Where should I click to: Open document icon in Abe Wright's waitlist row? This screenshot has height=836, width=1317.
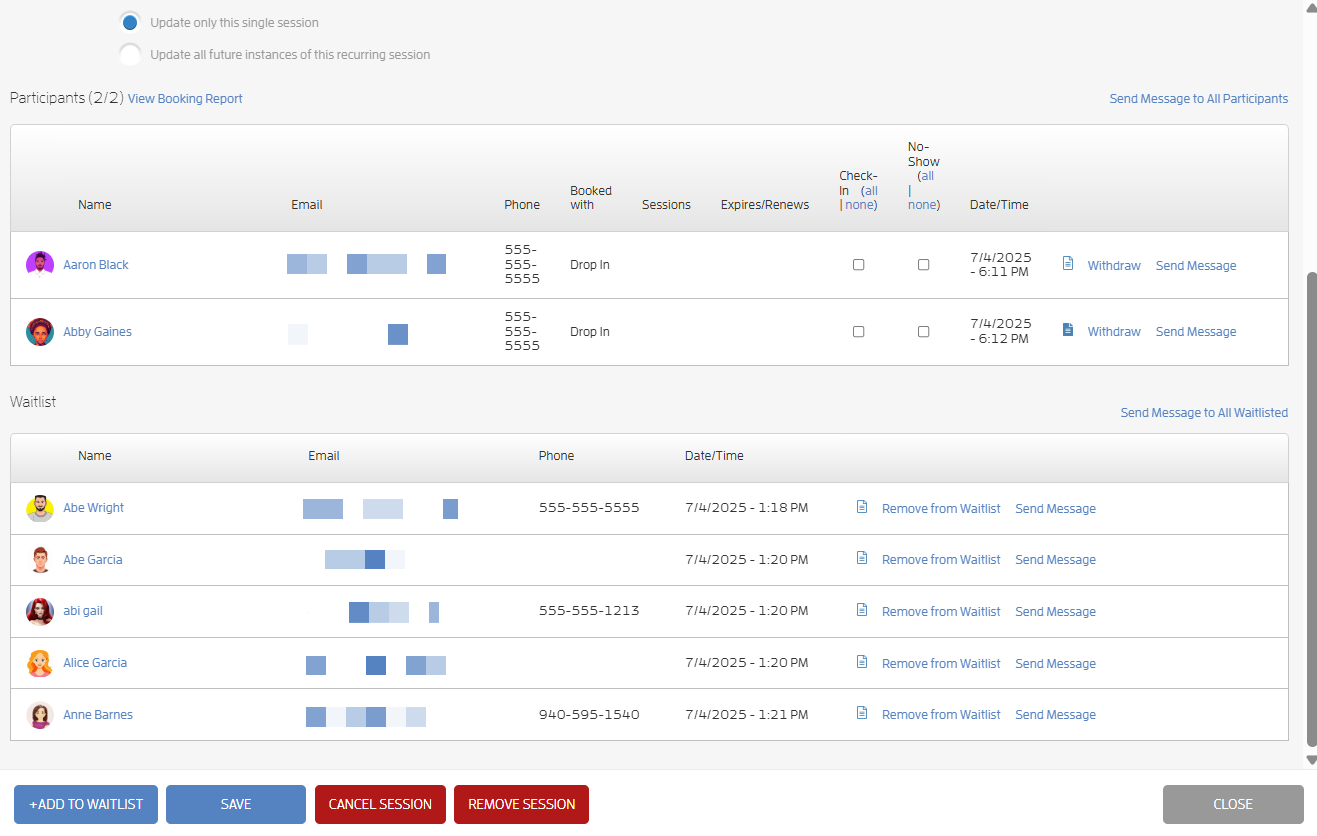862,507
